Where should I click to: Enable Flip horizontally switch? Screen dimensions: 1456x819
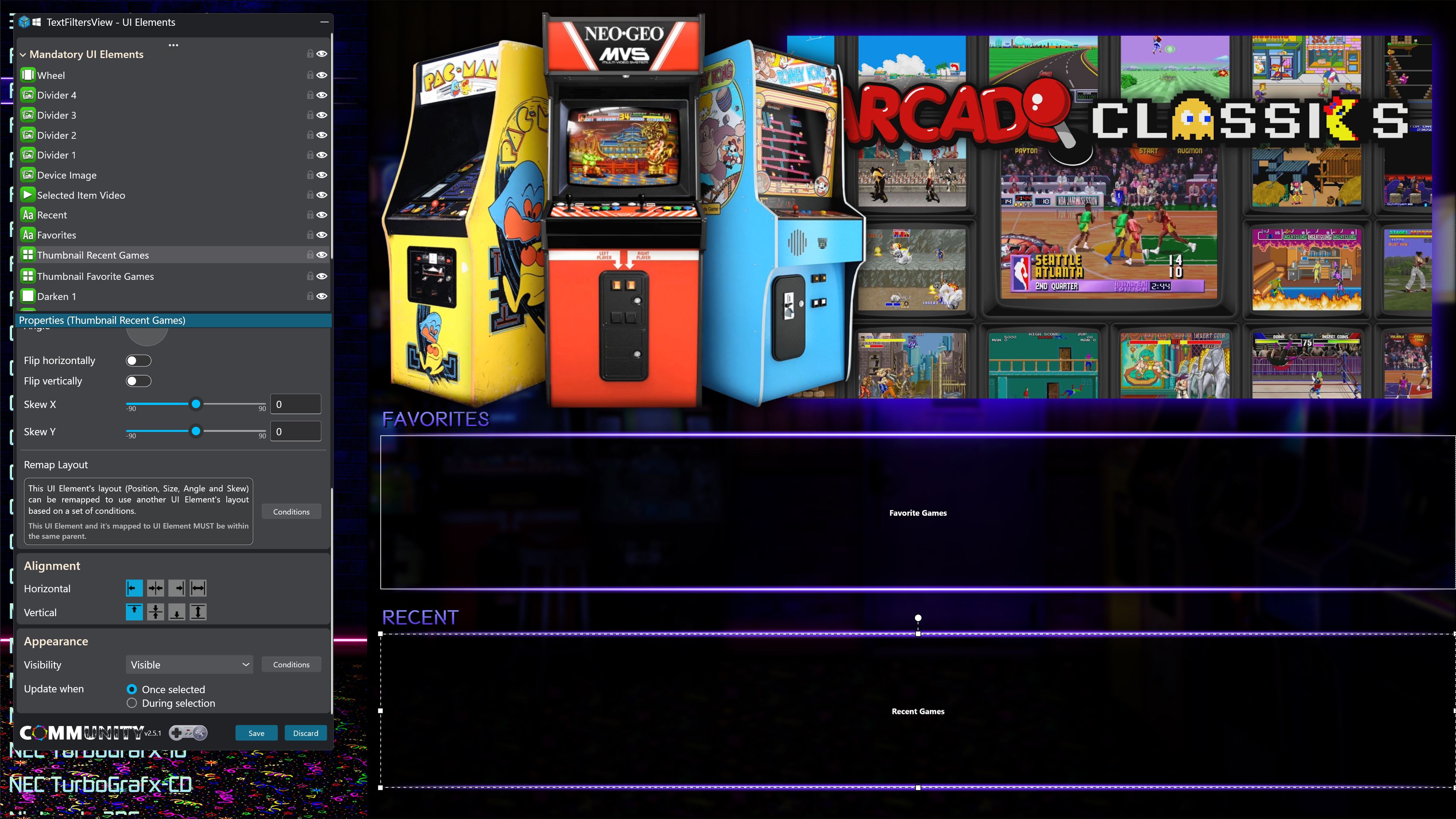click(138, 361)
